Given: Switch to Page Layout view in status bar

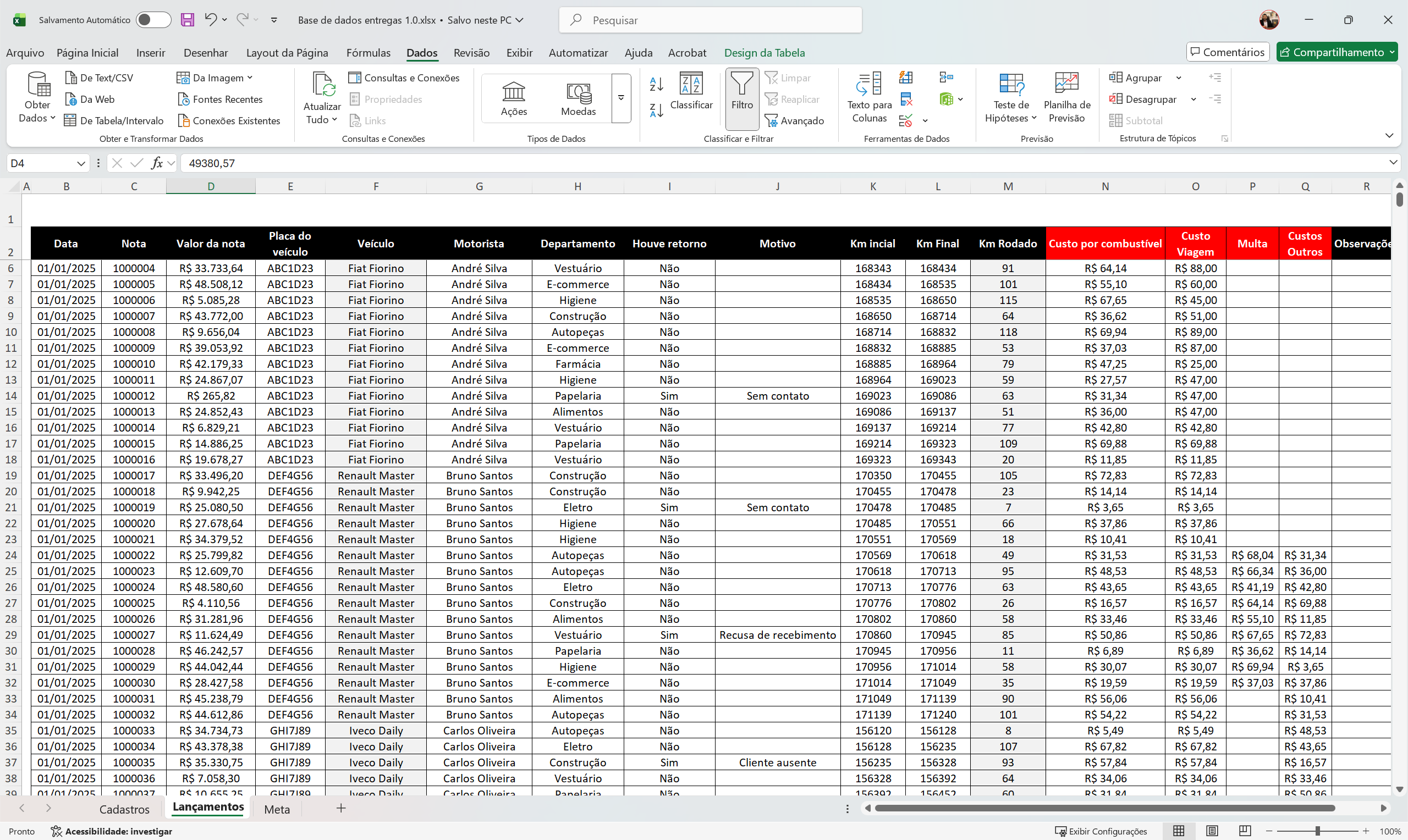Looking at the screenshot, I should coord(1212,831).
